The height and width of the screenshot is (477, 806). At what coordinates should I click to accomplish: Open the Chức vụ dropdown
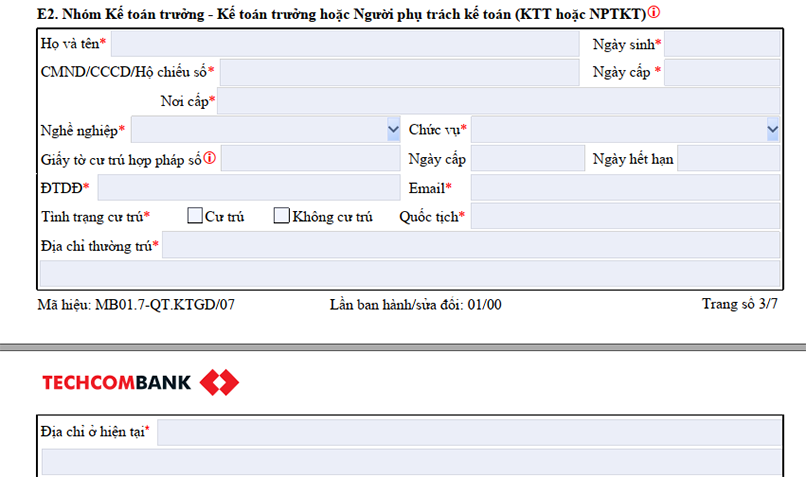(773, 130)
